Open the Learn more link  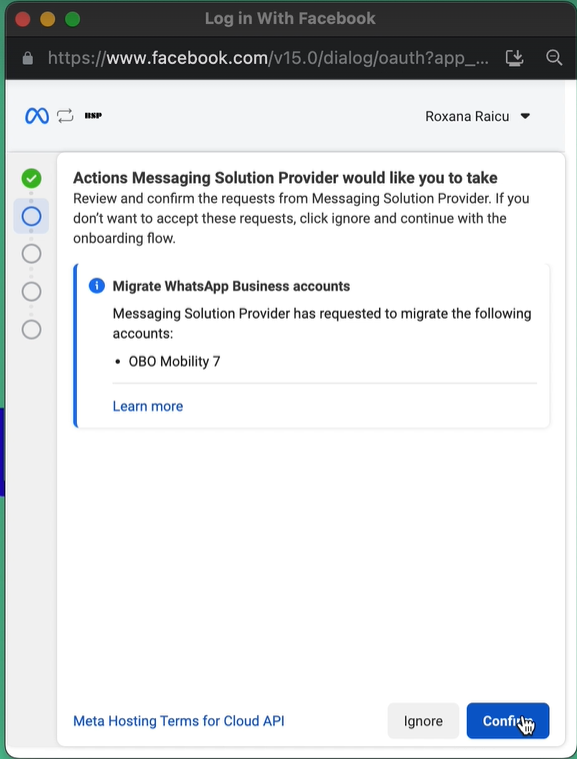pos(148,406)
